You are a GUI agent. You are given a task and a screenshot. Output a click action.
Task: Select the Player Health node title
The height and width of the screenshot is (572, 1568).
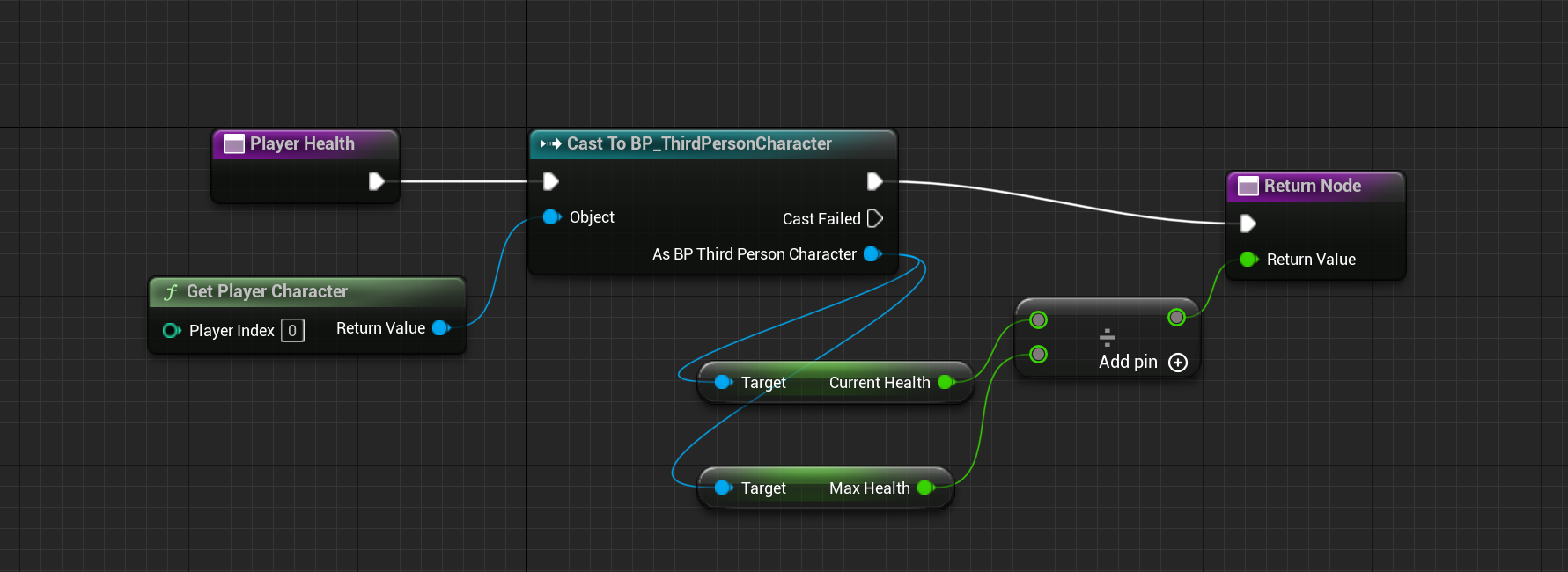[302, 143]
